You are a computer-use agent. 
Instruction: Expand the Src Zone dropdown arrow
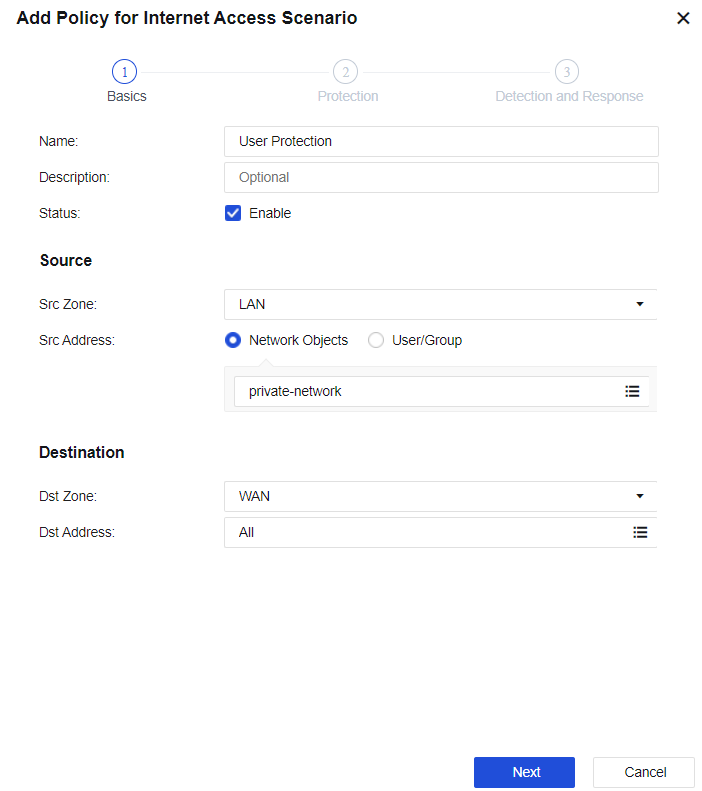coord(640,304)
